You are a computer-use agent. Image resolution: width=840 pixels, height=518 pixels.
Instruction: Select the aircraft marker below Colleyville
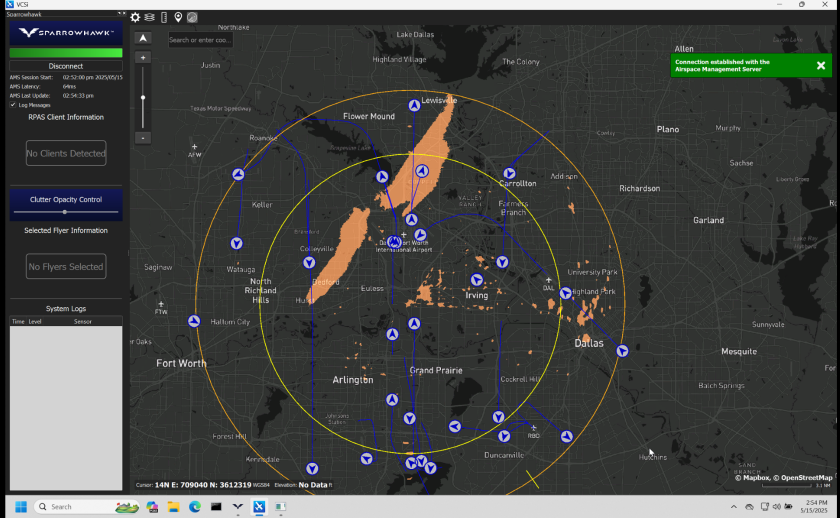tap(309, 262)
